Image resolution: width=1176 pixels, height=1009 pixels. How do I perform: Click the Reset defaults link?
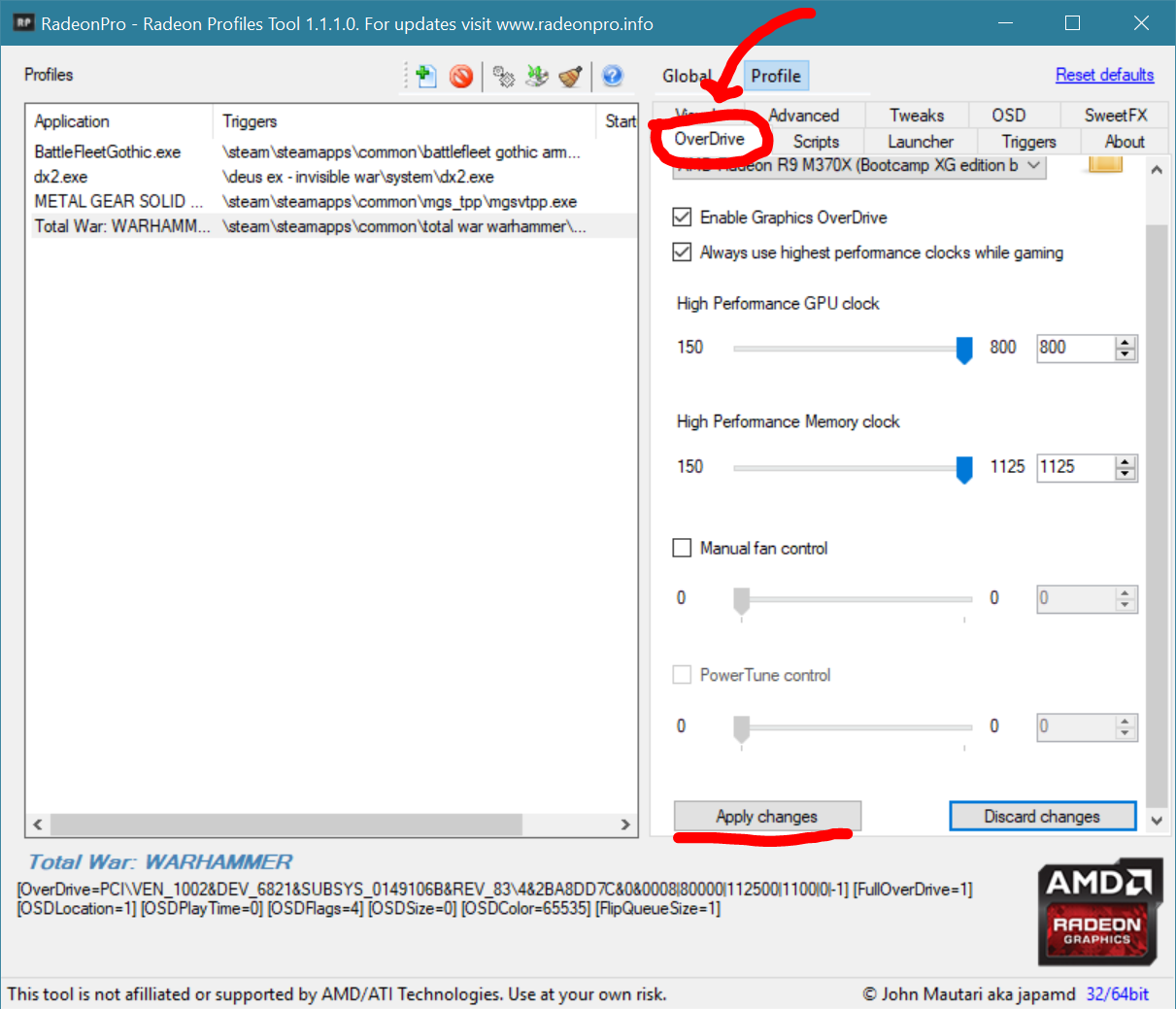coord(1105,75)
